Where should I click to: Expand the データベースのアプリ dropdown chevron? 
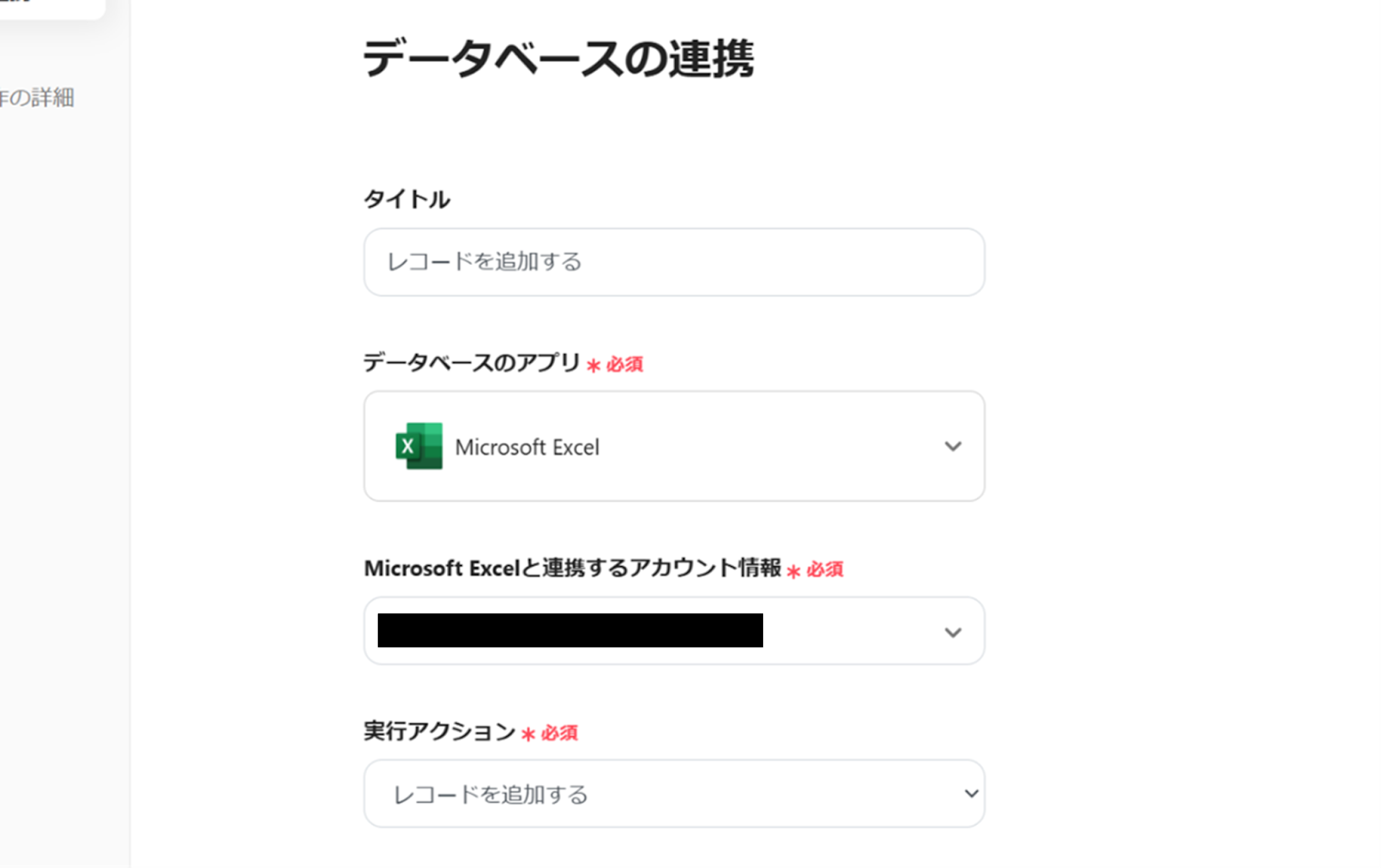pos(952,446)
